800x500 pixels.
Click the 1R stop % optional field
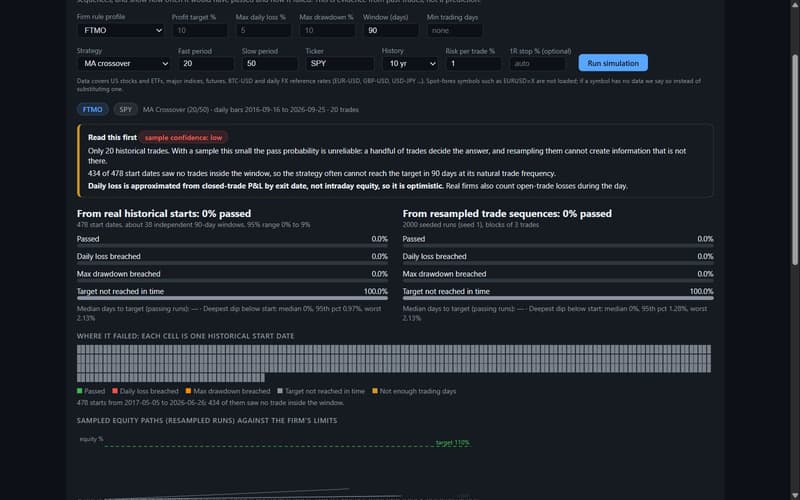[x=537, y=64]
